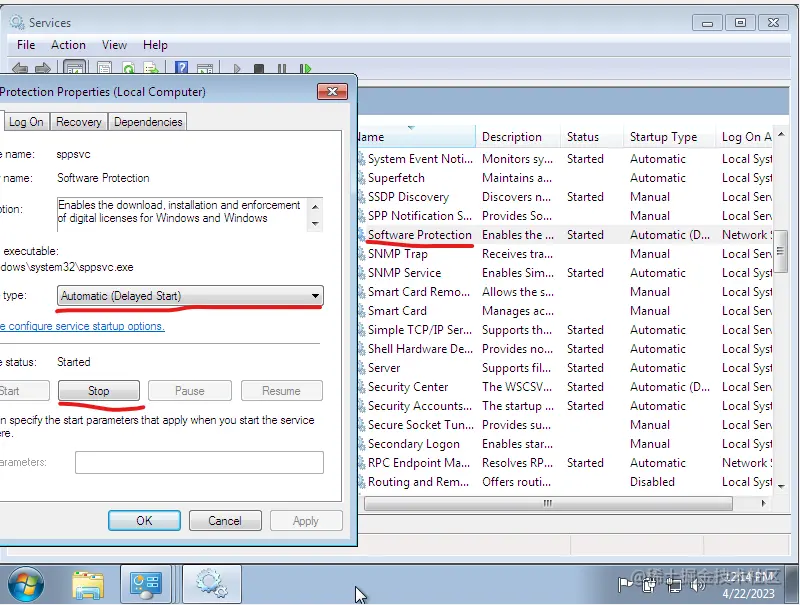The width and height of the screenshot is (800, 605).
Task: Refresh the services list via toolbar icon
Action: point(129,68)
